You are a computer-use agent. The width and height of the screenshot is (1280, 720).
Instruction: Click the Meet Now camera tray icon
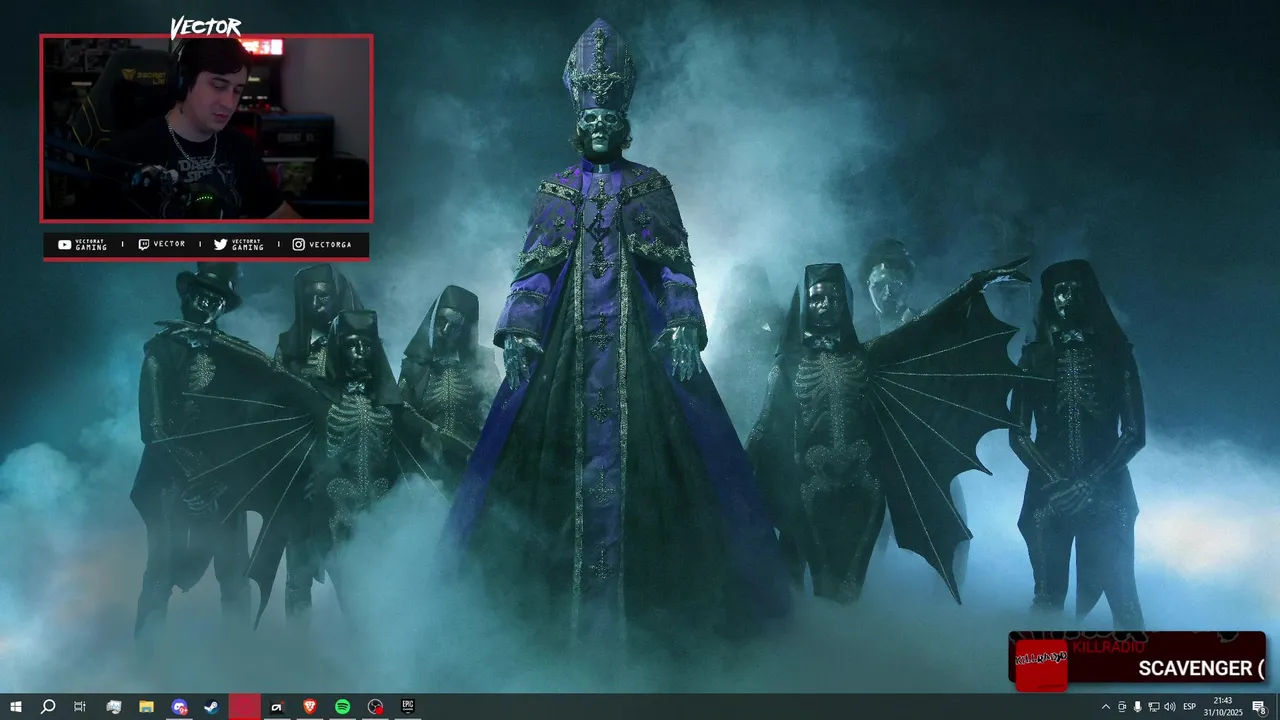point(1121,707)
